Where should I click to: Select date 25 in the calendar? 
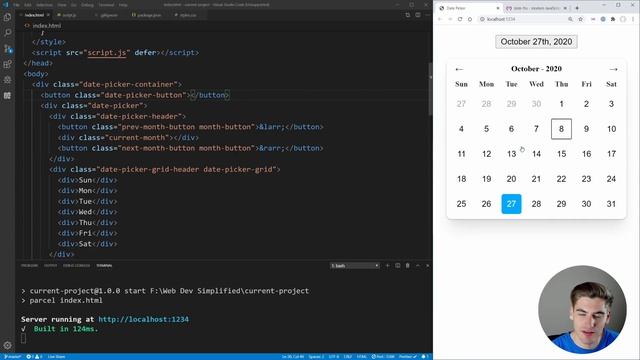pyautogui.click(x=461, y=204)
